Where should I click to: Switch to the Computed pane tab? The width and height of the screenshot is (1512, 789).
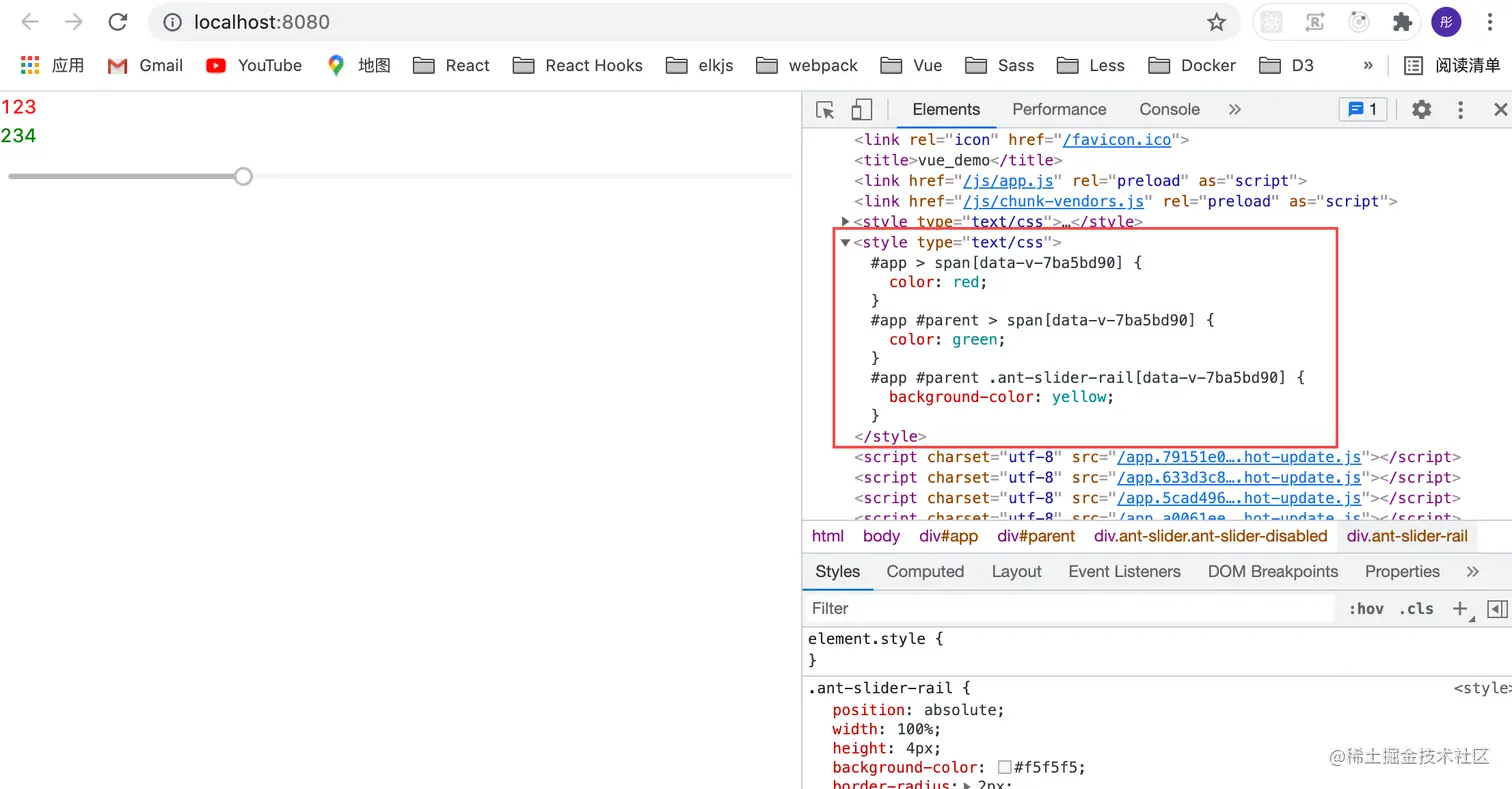tap(925, 572)
